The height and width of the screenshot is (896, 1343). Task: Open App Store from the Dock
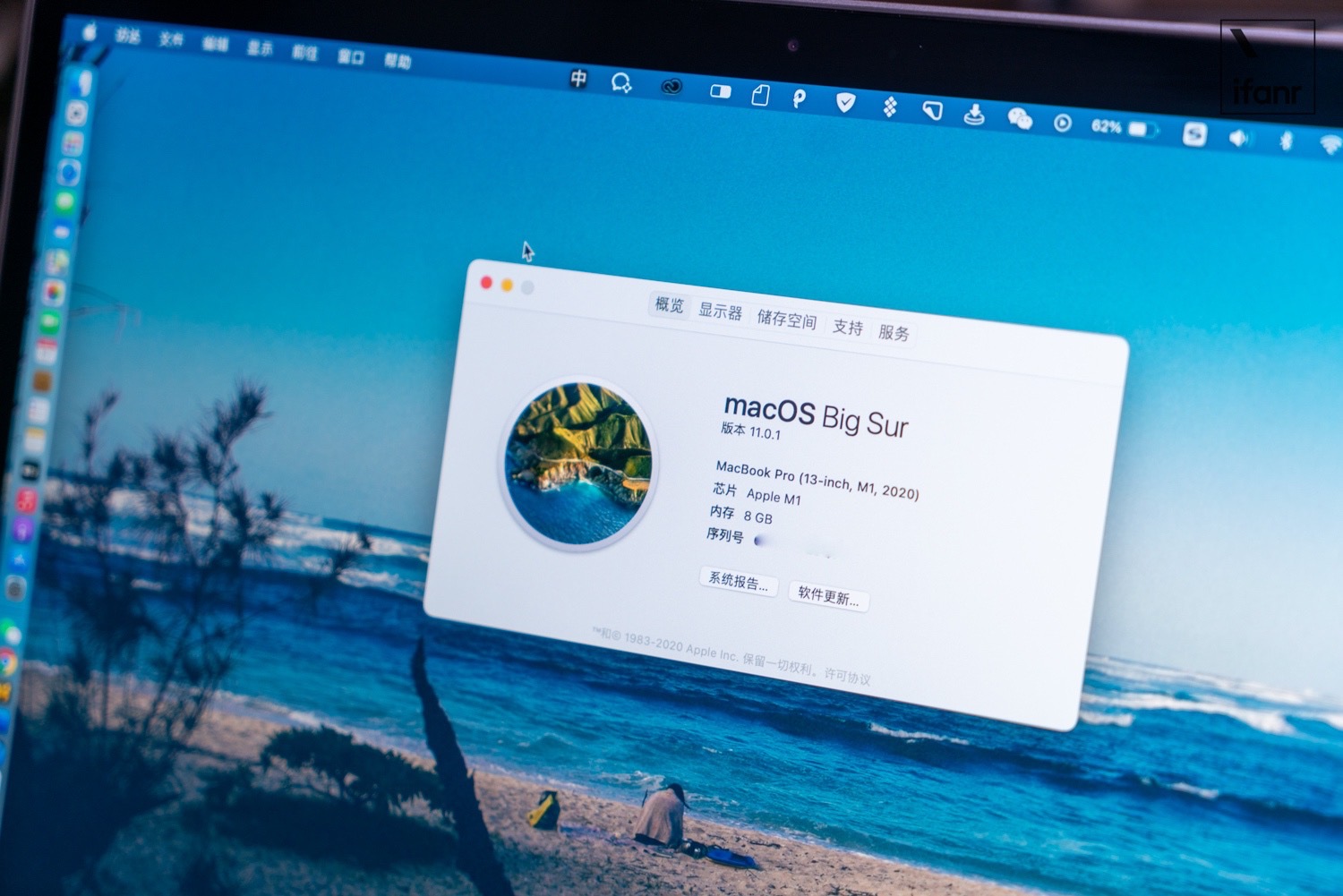pos(19,559)
